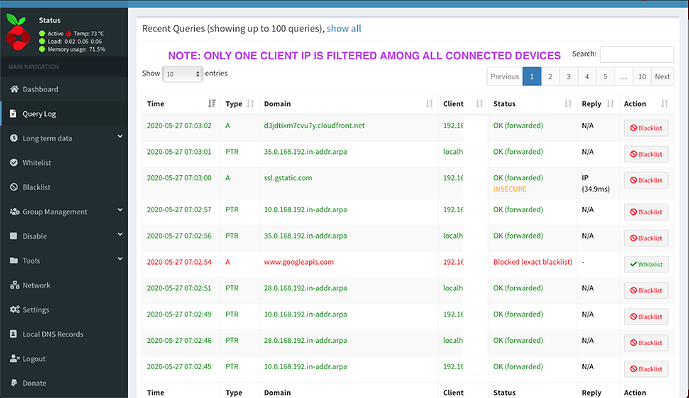This screenshot has height=398, width=689.
Task: Expand Long term data submenu chevron
Action: pyautogui.click(x=120, y=137)
